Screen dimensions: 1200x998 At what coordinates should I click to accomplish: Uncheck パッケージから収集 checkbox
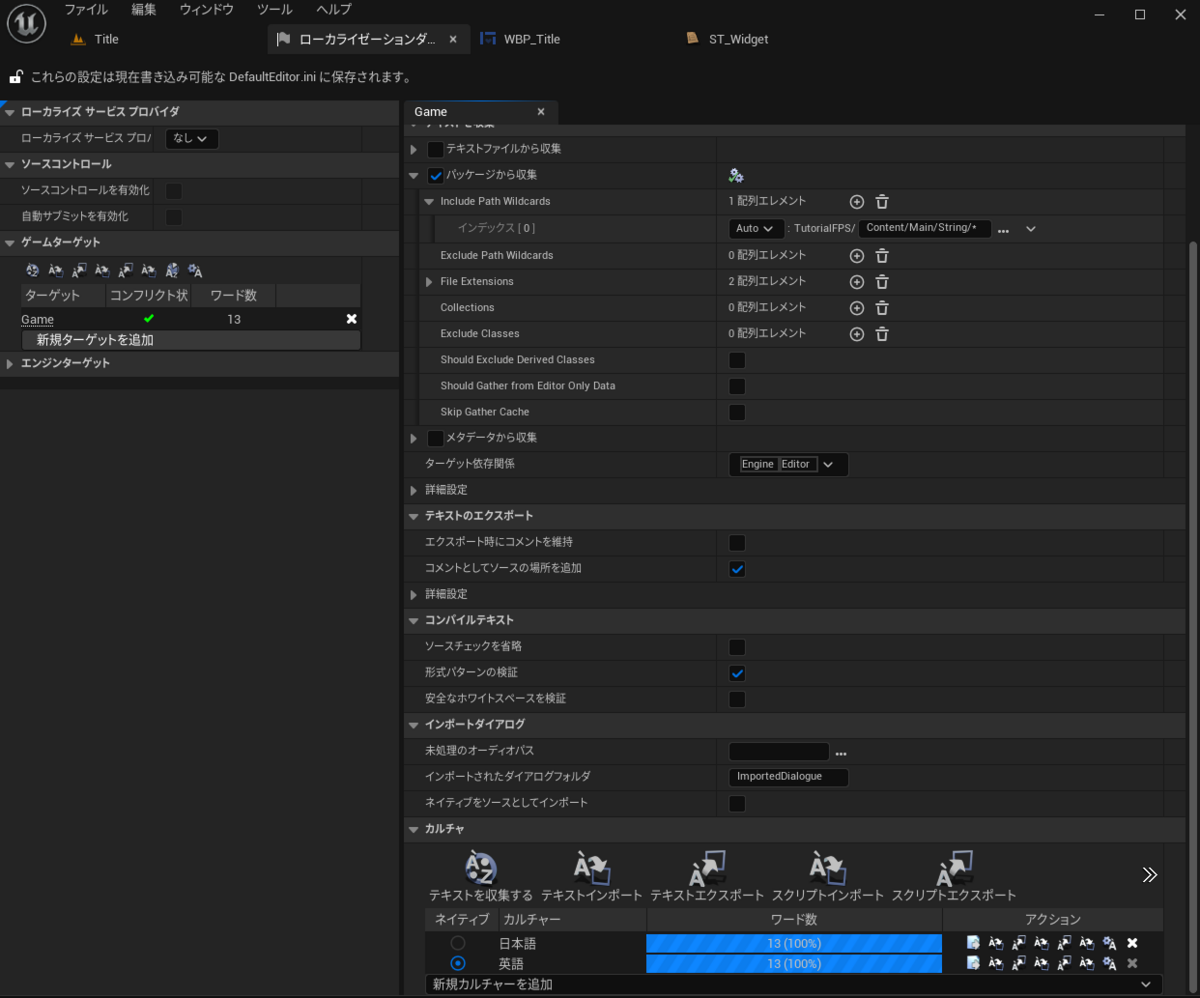coord(436,176)
